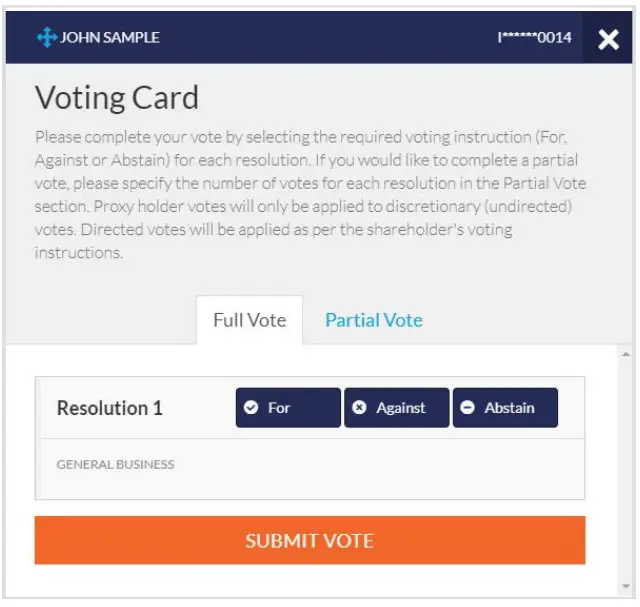The image size is (640, 607).
Task: Click the blue logo icon beside John Sample
Action: click(x=47, y=38)
